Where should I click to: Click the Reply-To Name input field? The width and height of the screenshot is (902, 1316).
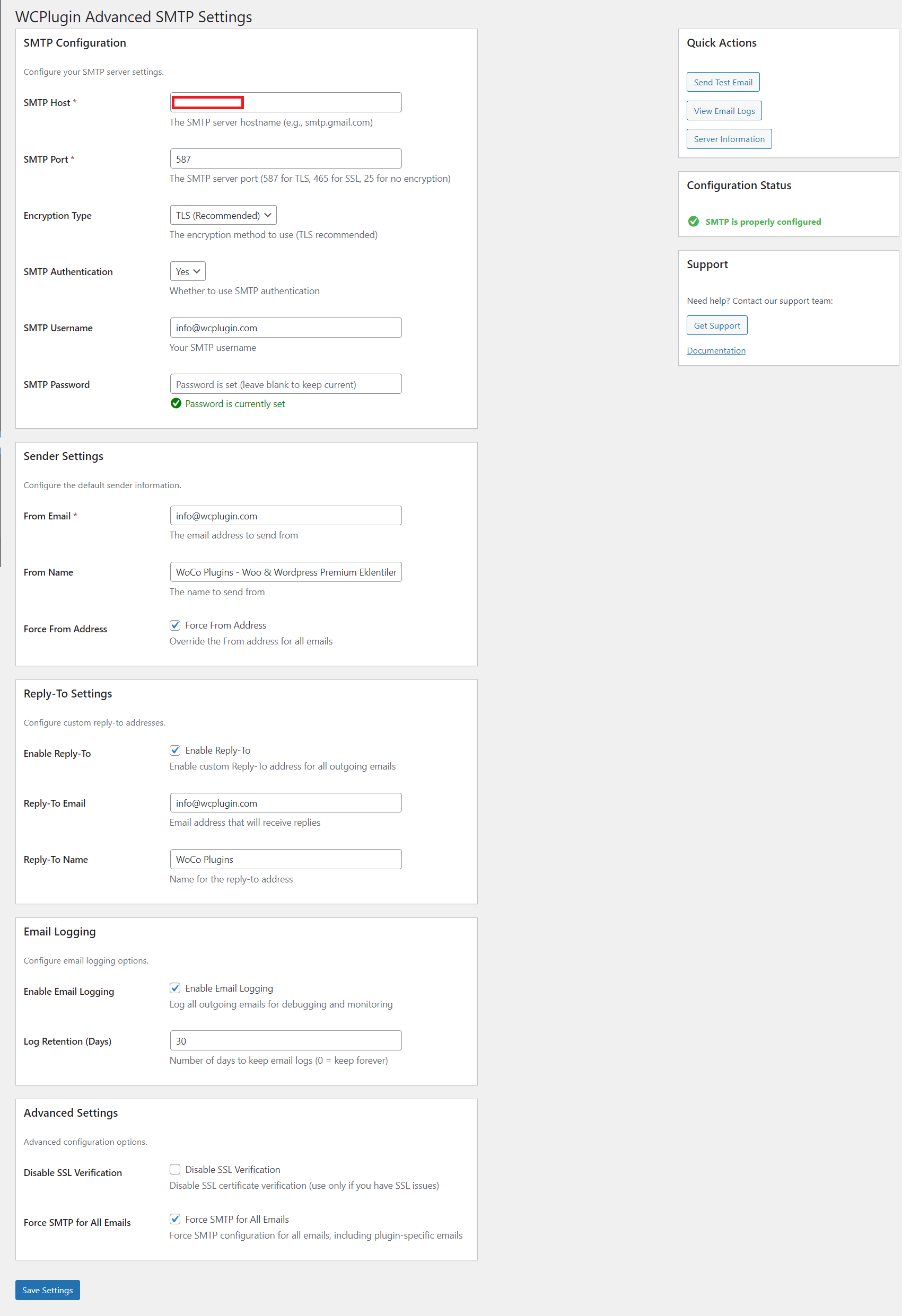(x=286, y=859)
